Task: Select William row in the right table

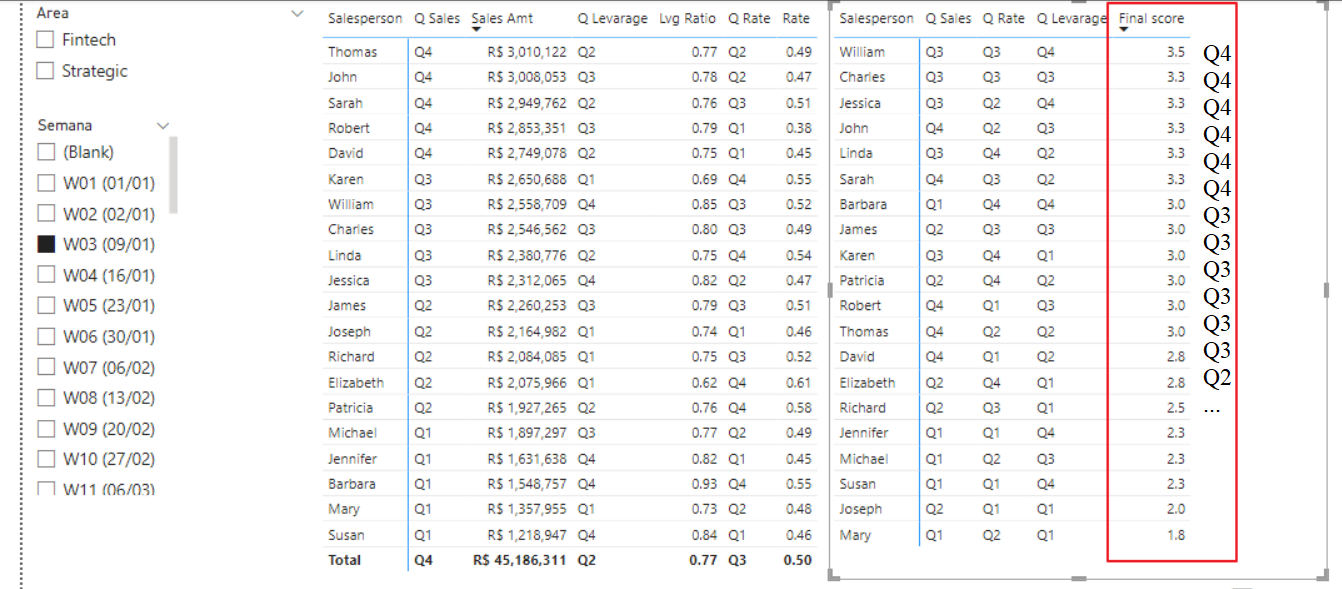Action: (862, 52)
